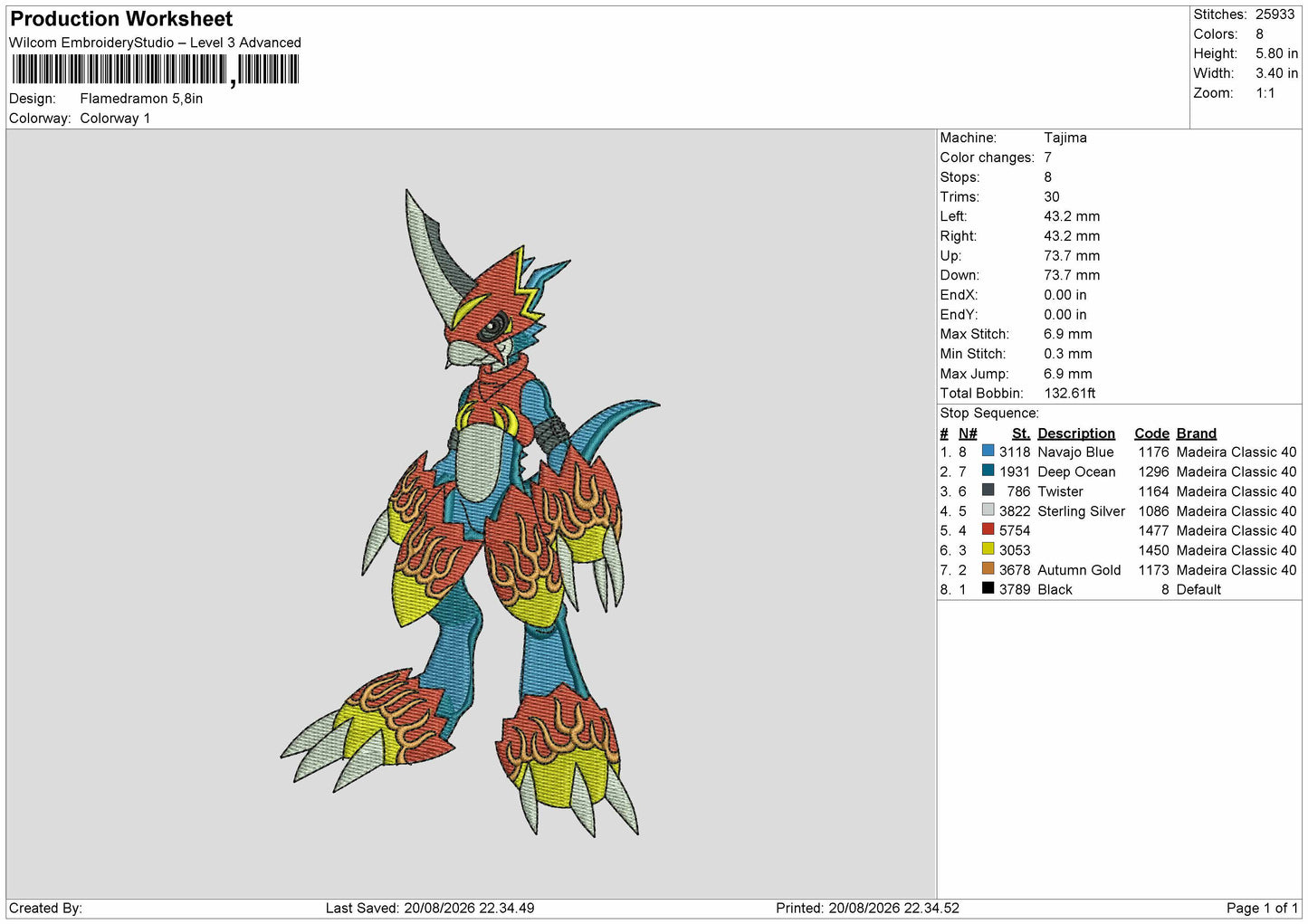Viewport: 1308px width, 924px height.
Task: Click the red 5754-stitch color swatch
Action: (988, 529)
